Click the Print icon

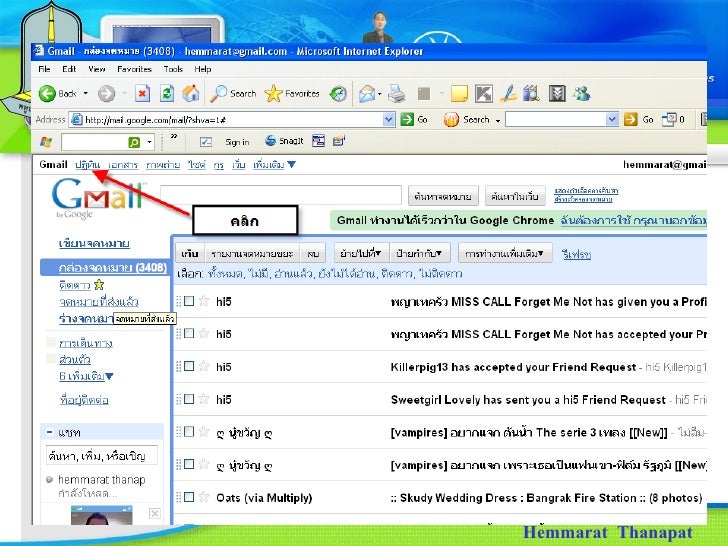pyautogui.click(x=396, y=94)
